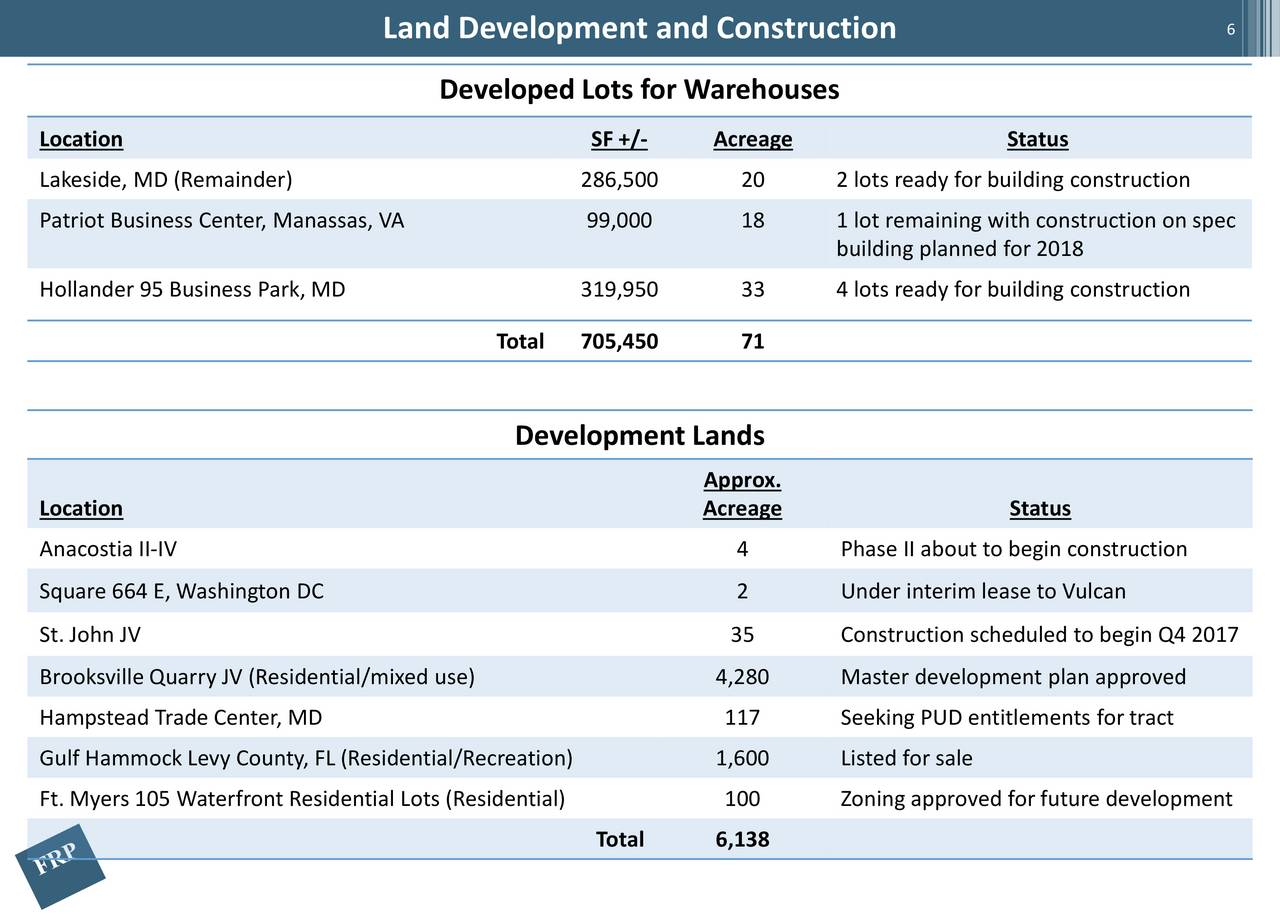Click 'Zoning approved for future development'
This screenshot has width=1280, height=914.
(x=1037, y=800)
